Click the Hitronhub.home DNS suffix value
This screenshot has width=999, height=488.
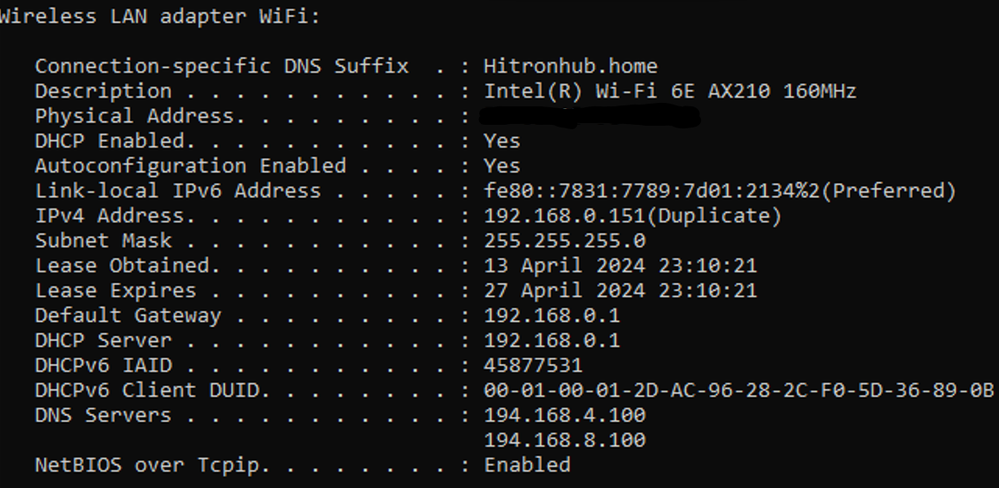570,66
